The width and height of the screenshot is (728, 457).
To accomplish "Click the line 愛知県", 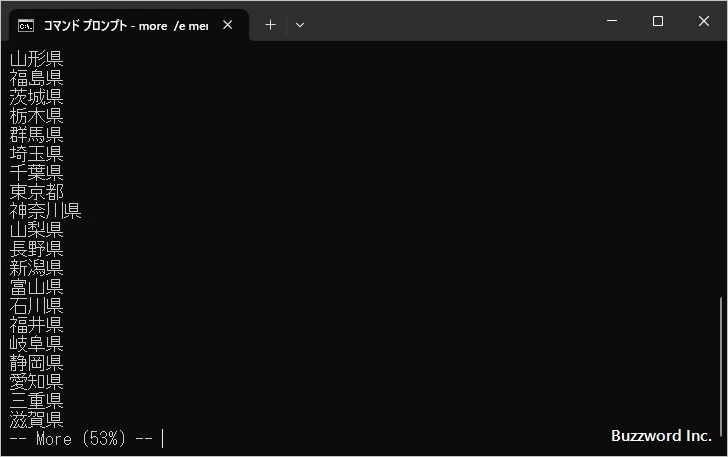I will 36,382.
